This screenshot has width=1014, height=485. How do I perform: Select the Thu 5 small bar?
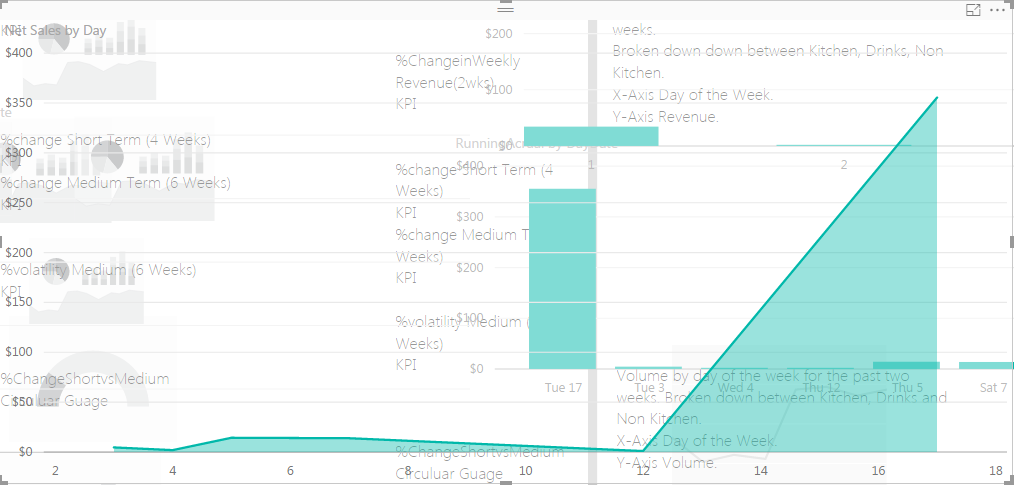click(906, 365)
